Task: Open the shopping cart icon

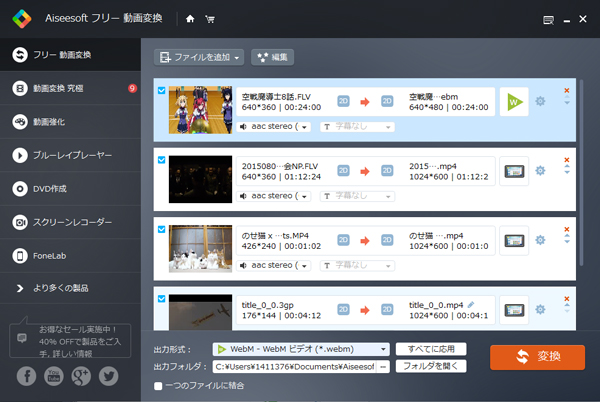Action: [x=210, y=19]
